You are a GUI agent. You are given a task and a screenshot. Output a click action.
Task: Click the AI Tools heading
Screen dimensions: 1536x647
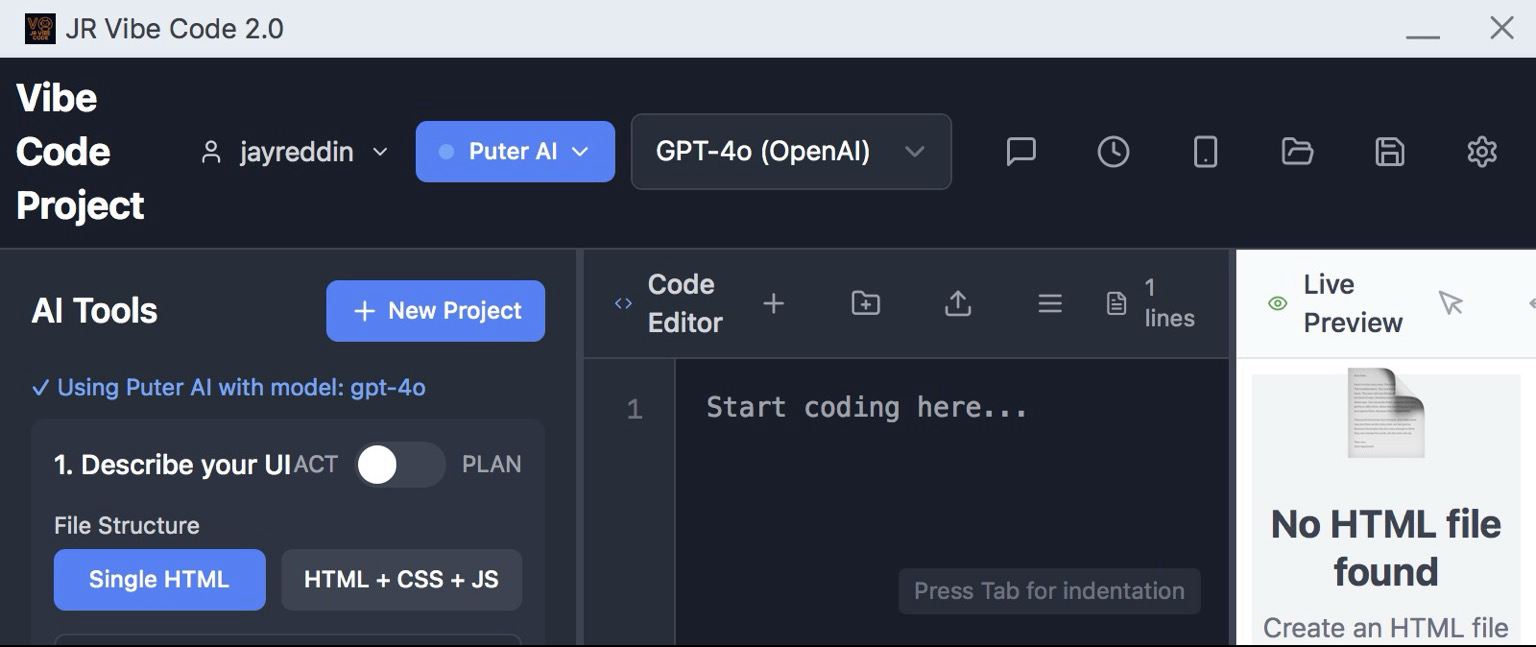click(x=95, y=311)
